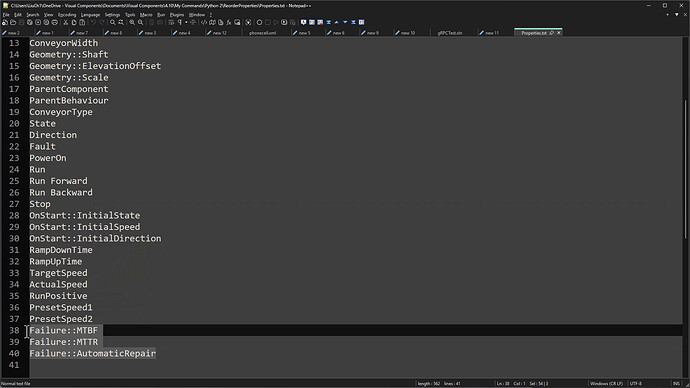This screenshot has height=388, width=690.
Task: Open the Plugins menu
Action: pyautogui.click(x=177, y=15)
